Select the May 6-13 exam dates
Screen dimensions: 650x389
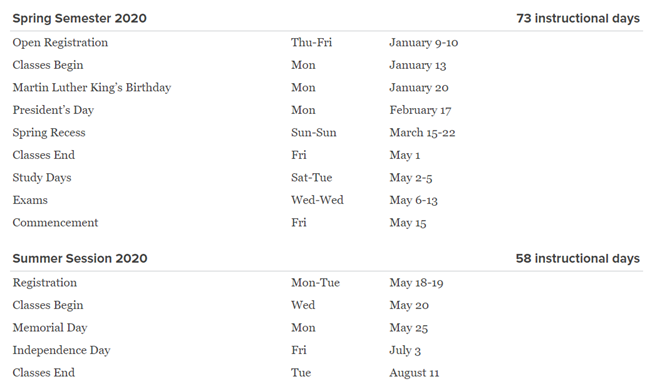click(x=413, y=200)
